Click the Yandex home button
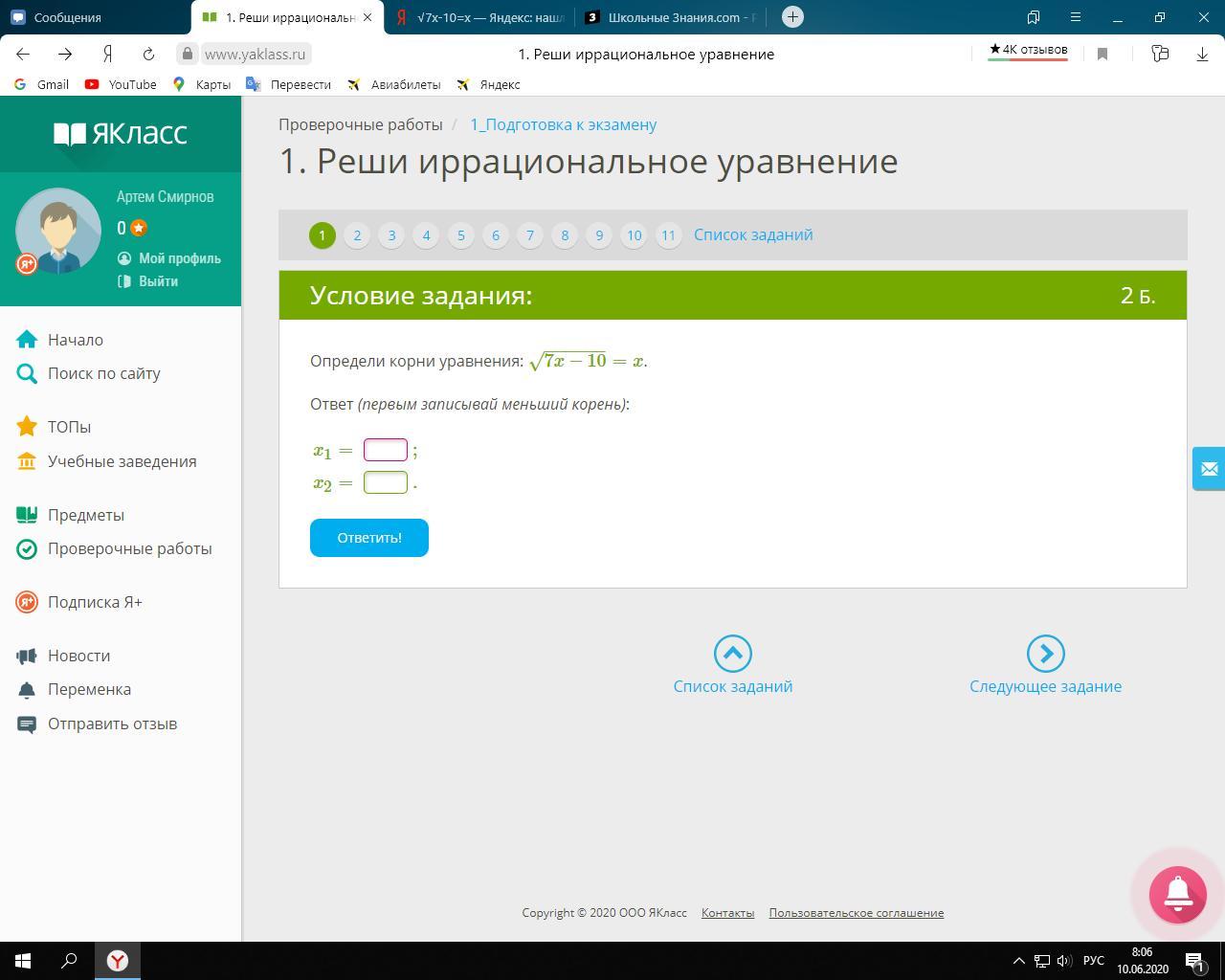The height and width of the screenshot is (980, 1225). (107, 55)
